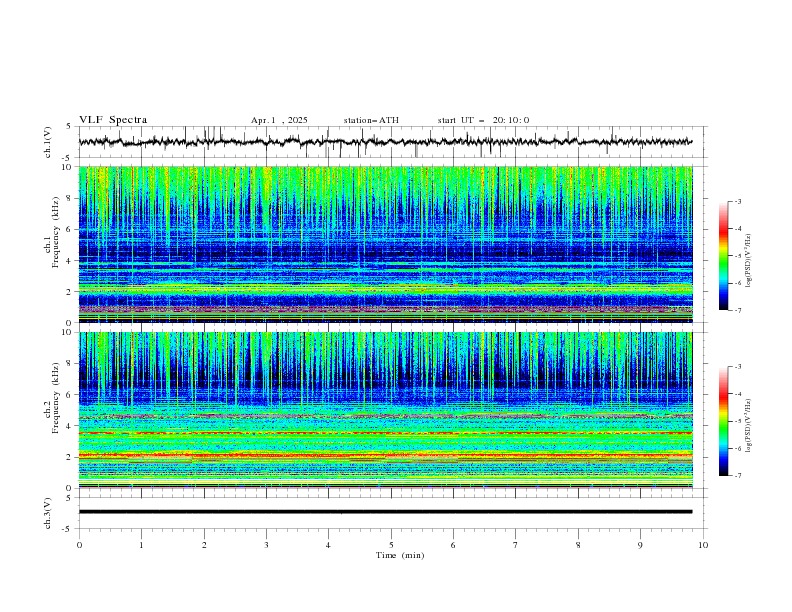
Task: Click time axis tick label "7"
Action: tap(516, 545)
